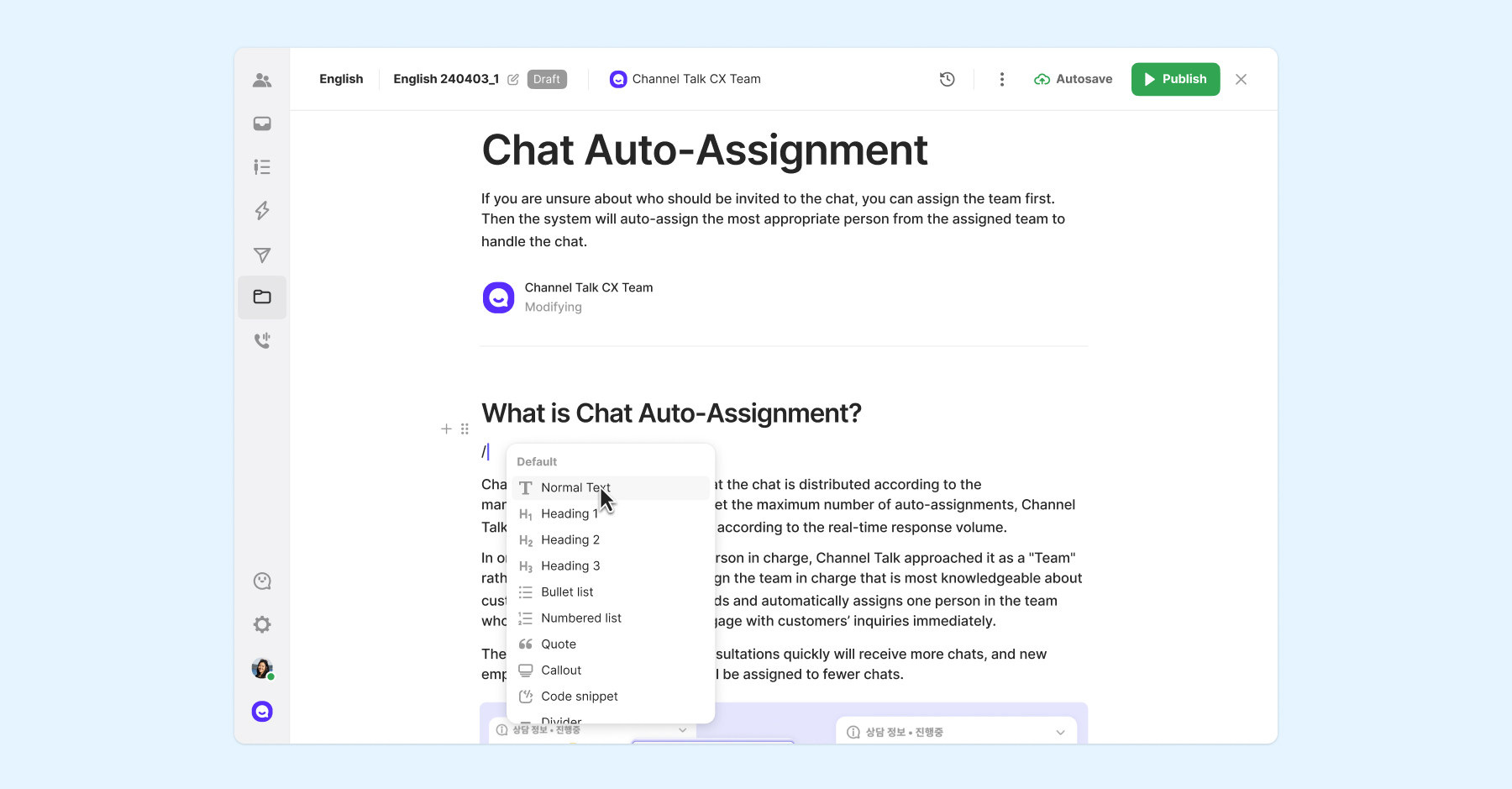Click the intro description paragraph
The image size is (1512, 789).
774,220
